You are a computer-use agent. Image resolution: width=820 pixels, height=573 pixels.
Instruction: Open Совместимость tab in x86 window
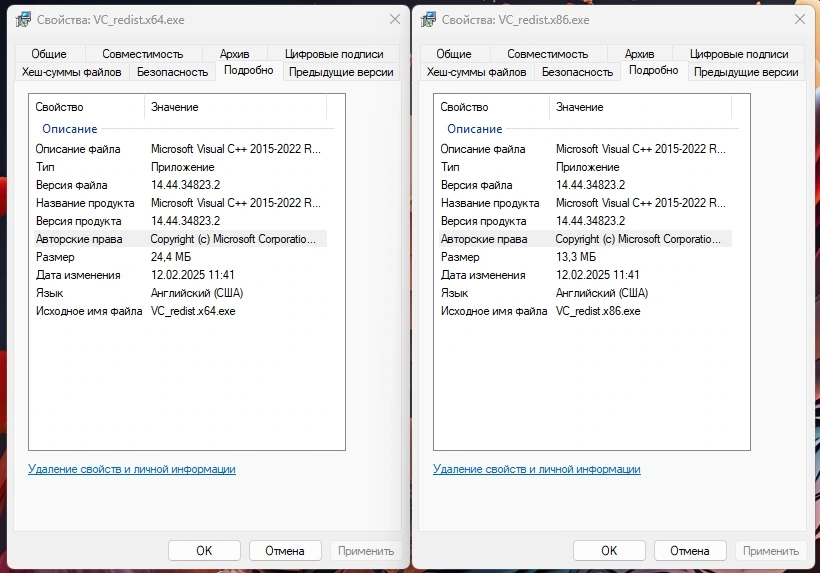(548, 54)
